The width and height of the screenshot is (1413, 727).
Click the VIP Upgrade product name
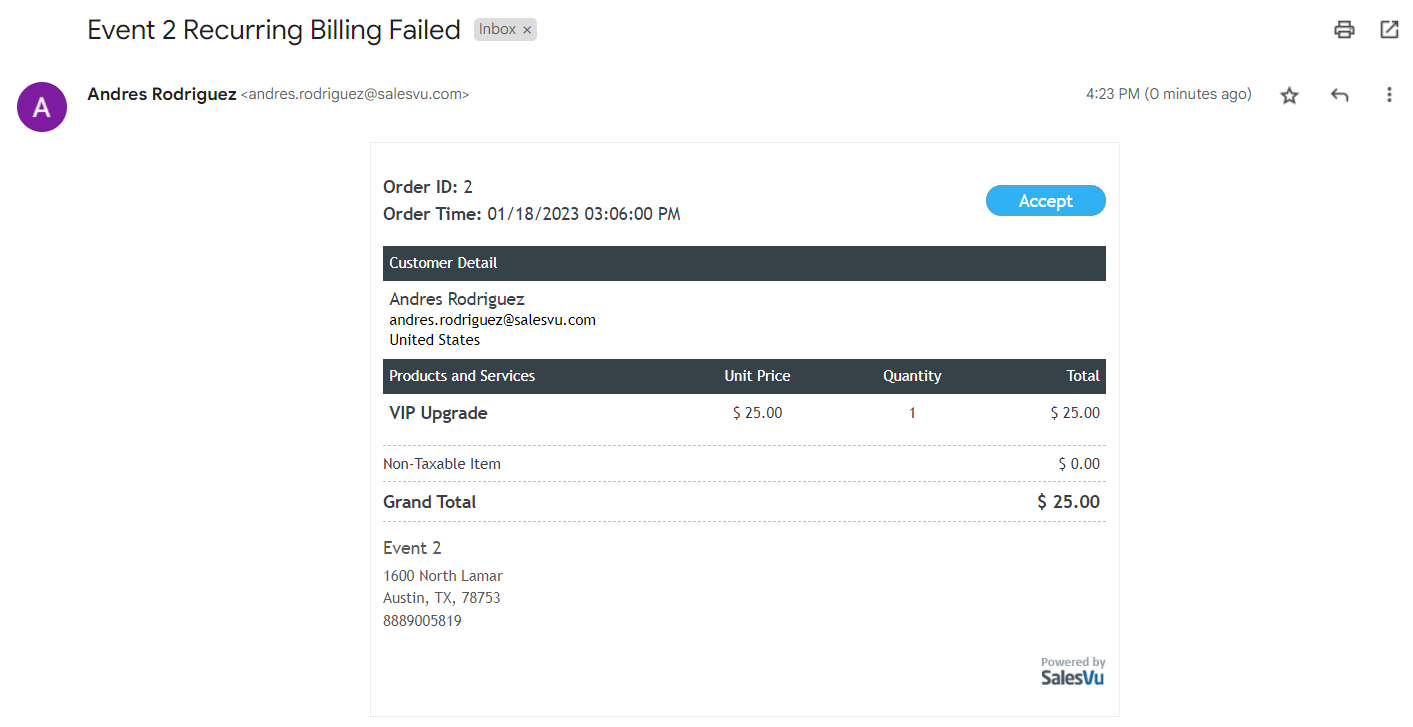click(x=438, y=413)
